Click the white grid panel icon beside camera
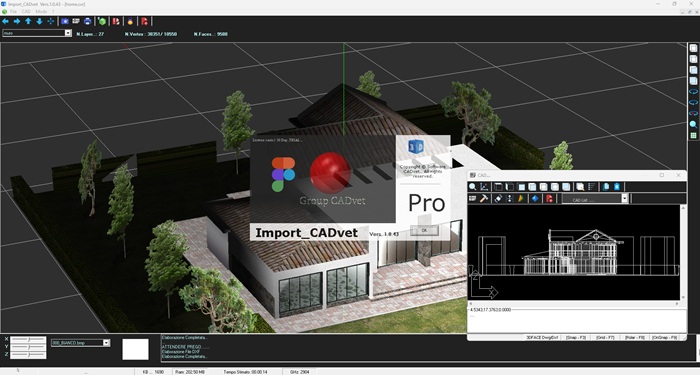 (76, 21)
